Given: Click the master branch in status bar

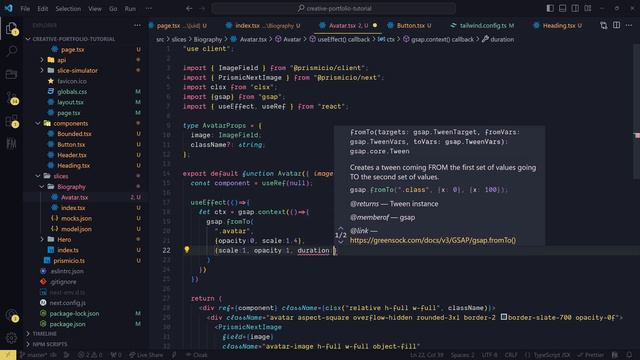Looking at the screenshot, I should pos(38,355).
